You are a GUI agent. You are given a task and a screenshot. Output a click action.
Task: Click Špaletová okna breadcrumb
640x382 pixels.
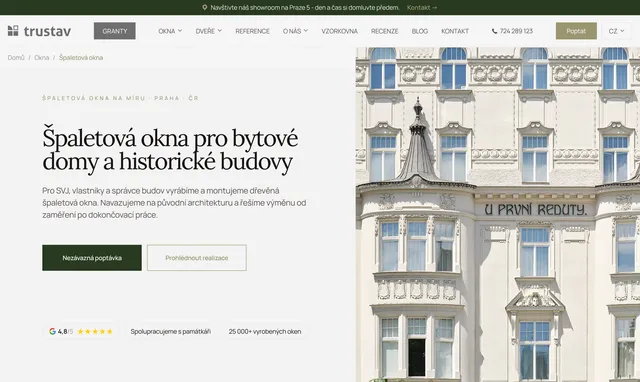point(81,58)
